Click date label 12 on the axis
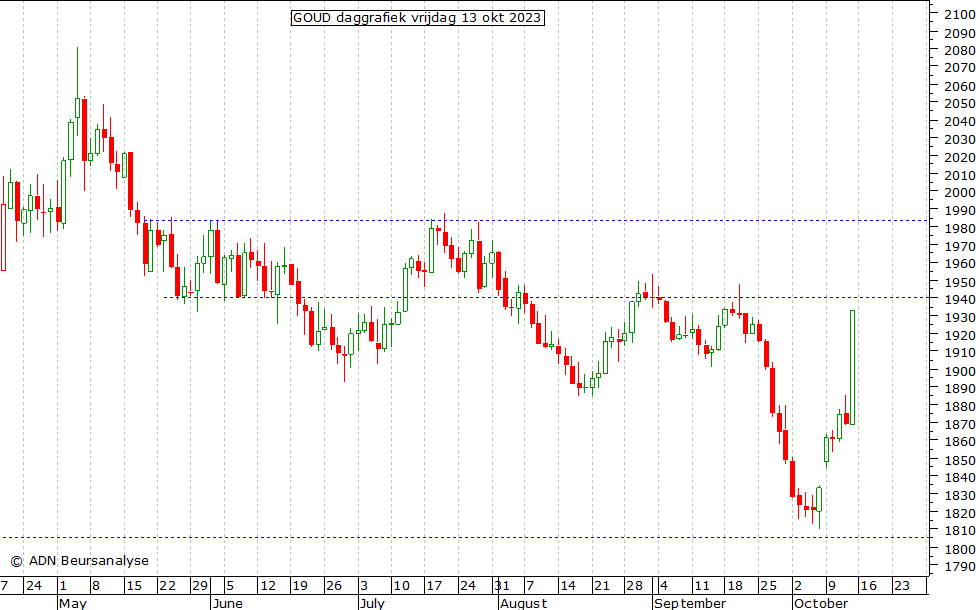 point(268,586)
